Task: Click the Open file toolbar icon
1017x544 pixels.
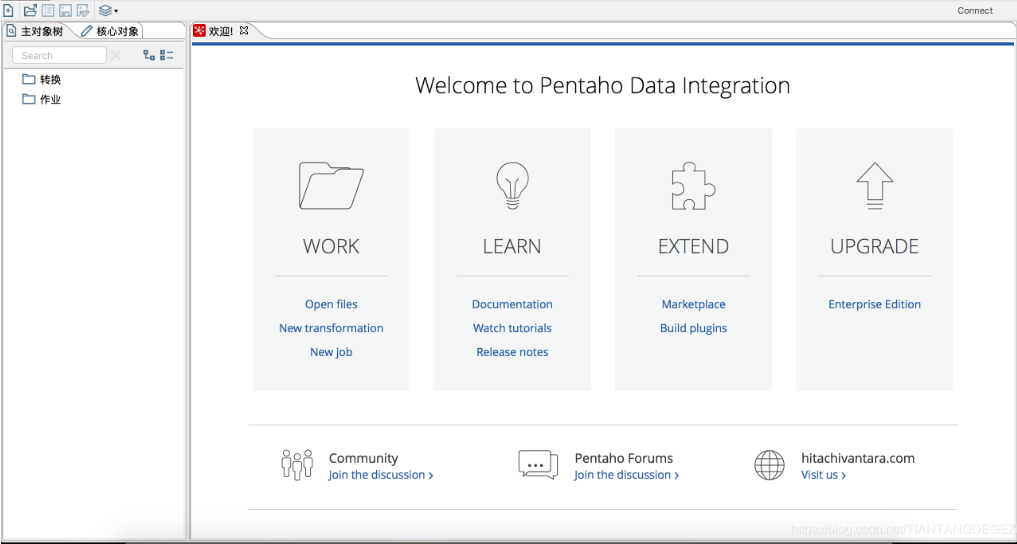Action: click(30, 10)
